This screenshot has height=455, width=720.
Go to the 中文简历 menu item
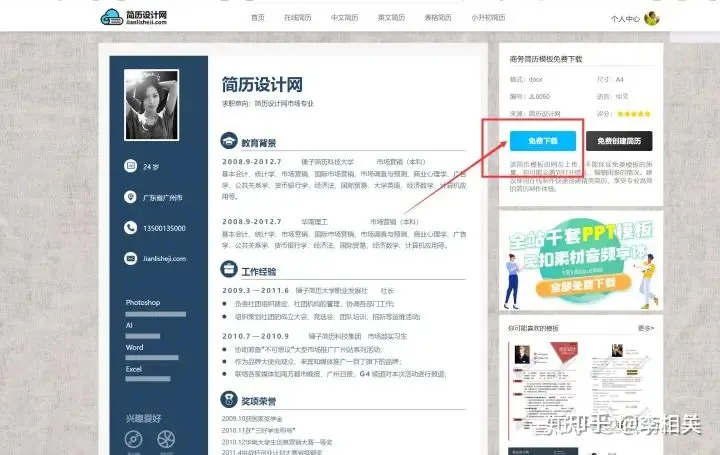[344, 17]
